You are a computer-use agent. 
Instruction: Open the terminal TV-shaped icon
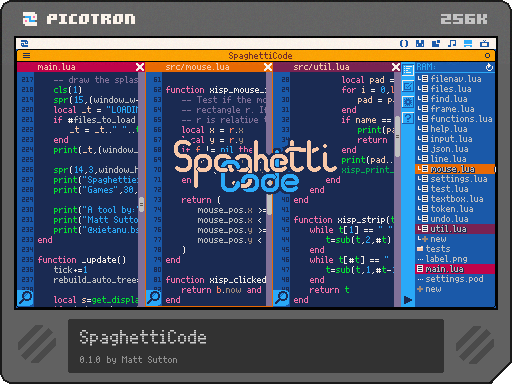point(484,43)
